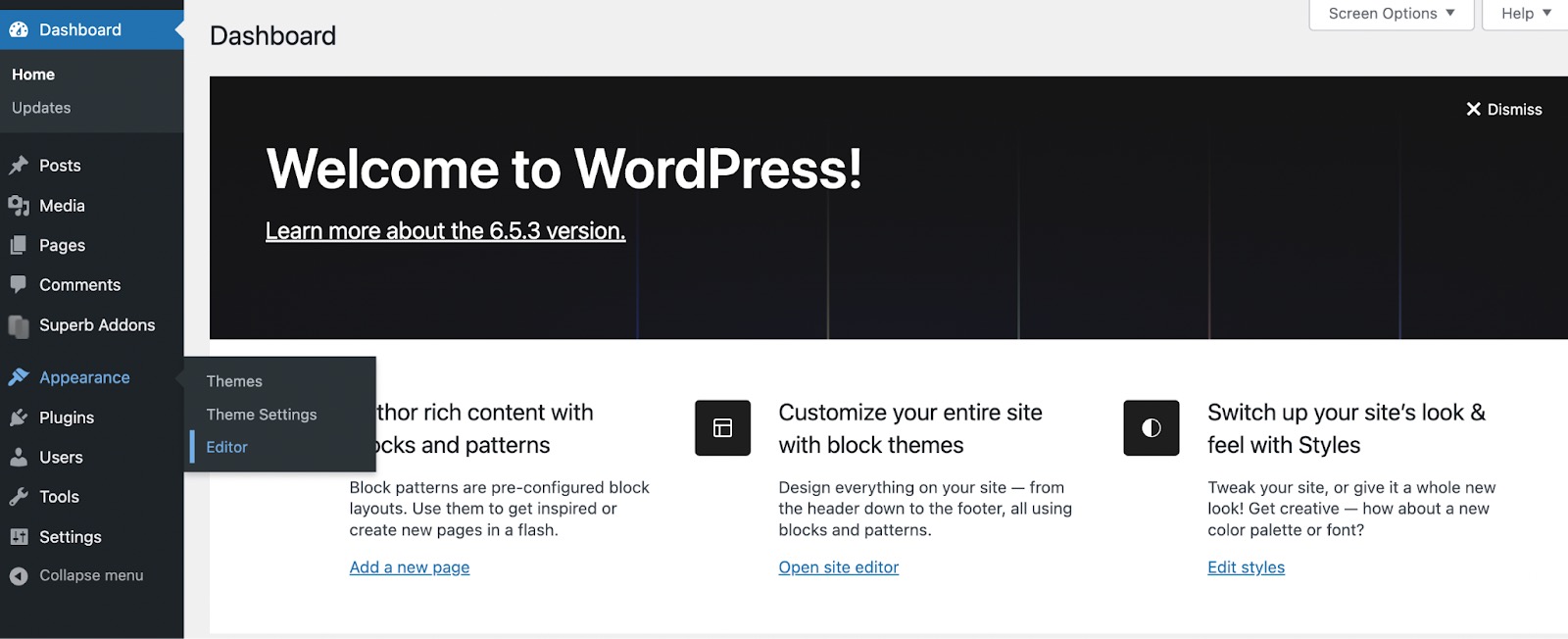Click the Appearance paintbrush icon
This screenshot has width=1568, height=639.
tap(19, 377)
